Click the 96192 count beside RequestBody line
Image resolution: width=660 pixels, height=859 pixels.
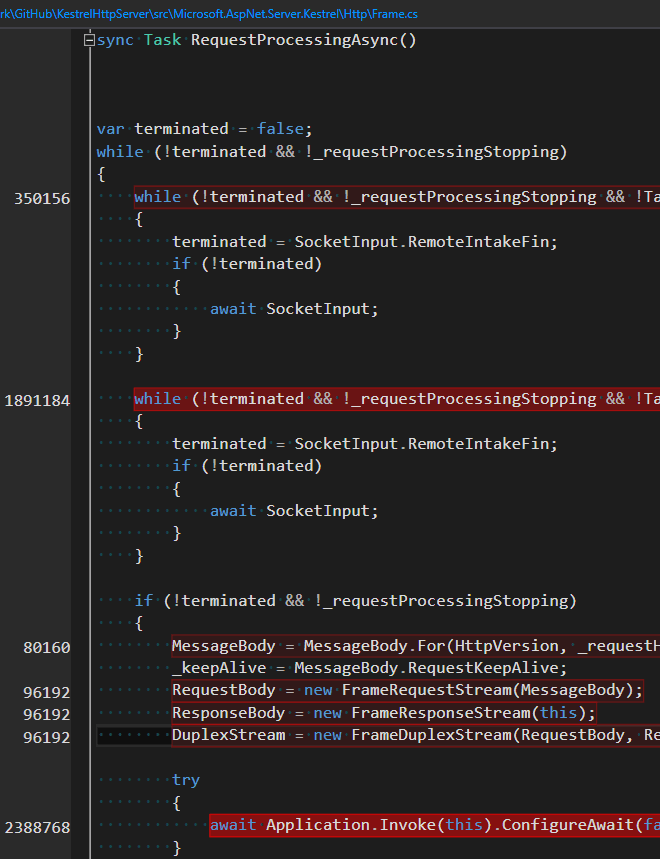click(47, 693)
